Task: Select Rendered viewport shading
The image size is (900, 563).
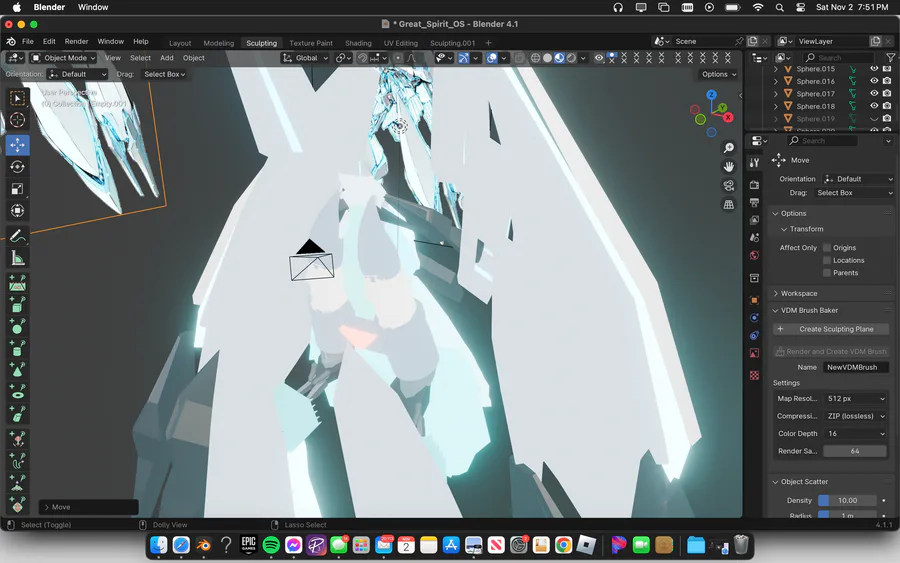Action: 571,58
